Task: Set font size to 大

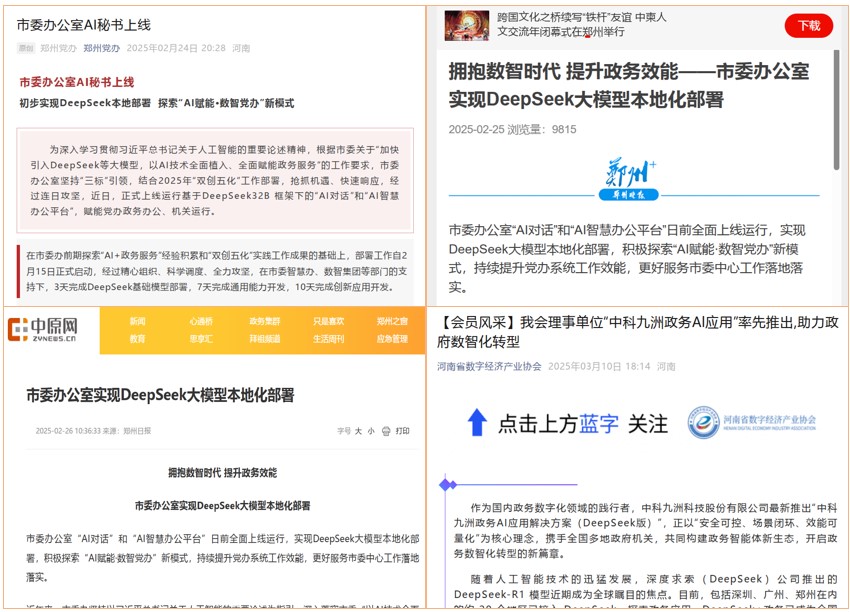Action: click(358, 431)
